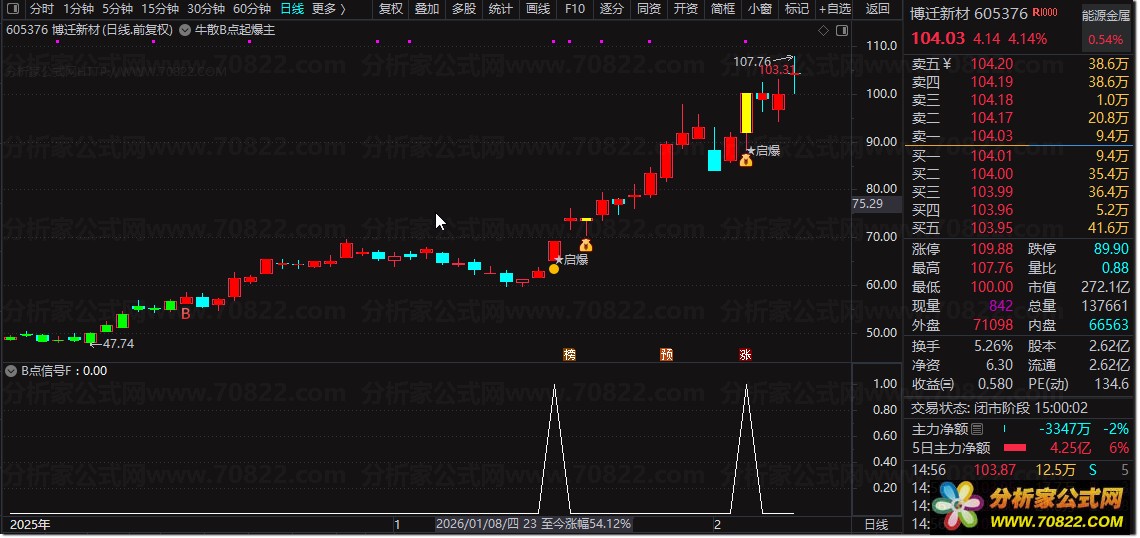Screen dimensions: 1140x538
Task: Click the 跌停 value 89.90
Action: point(1109,249)
